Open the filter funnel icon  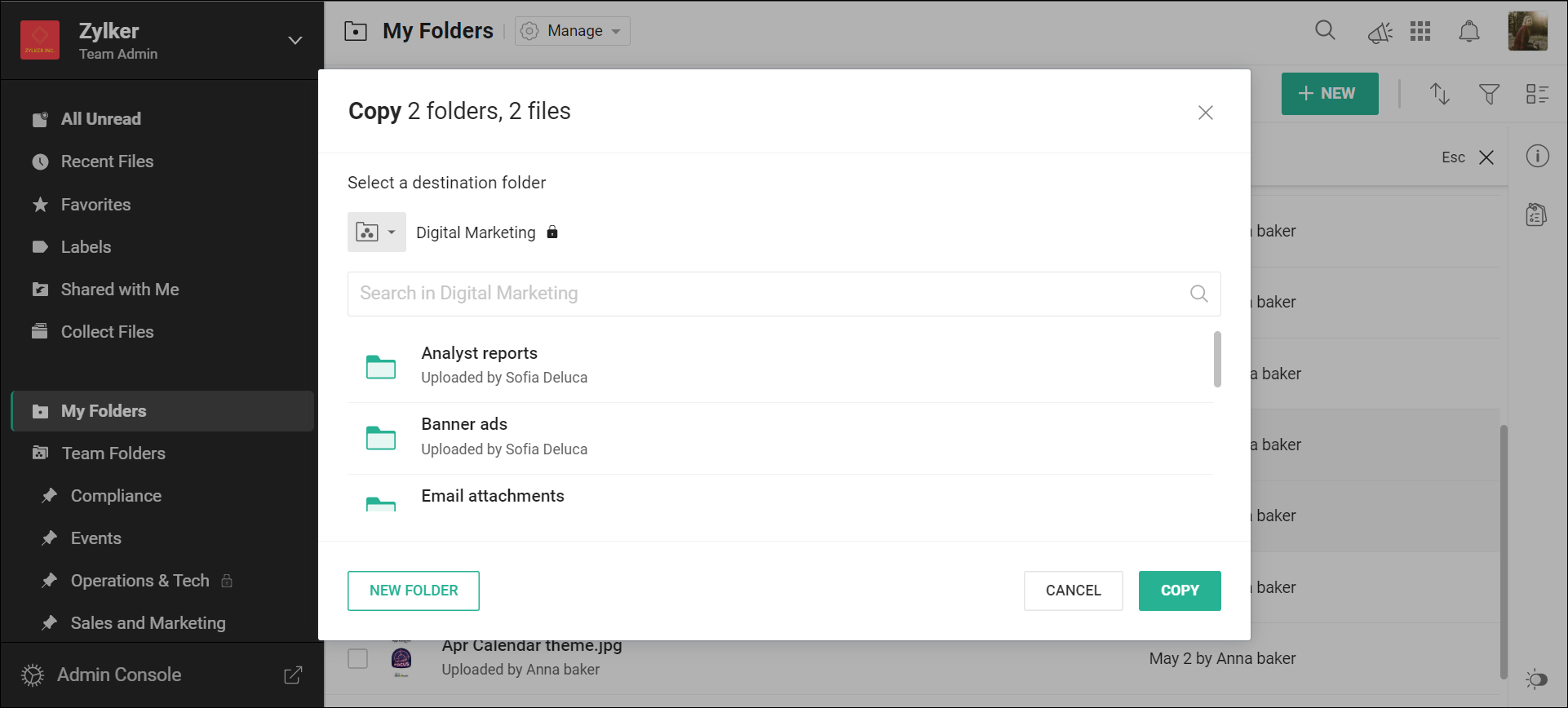(x=1489, y=95)
